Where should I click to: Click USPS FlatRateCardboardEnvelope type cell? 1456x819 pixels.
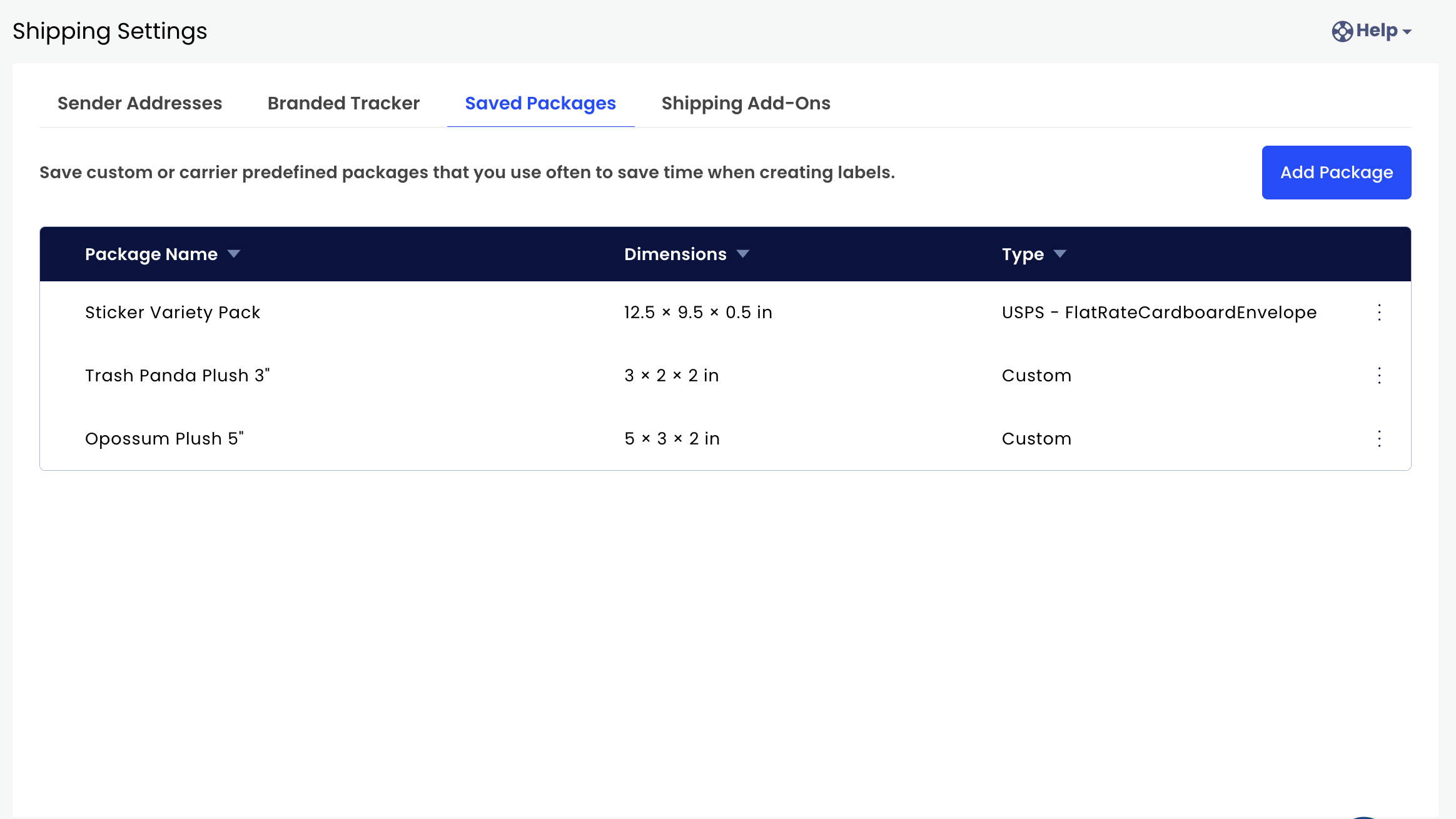click(1159, 313)
